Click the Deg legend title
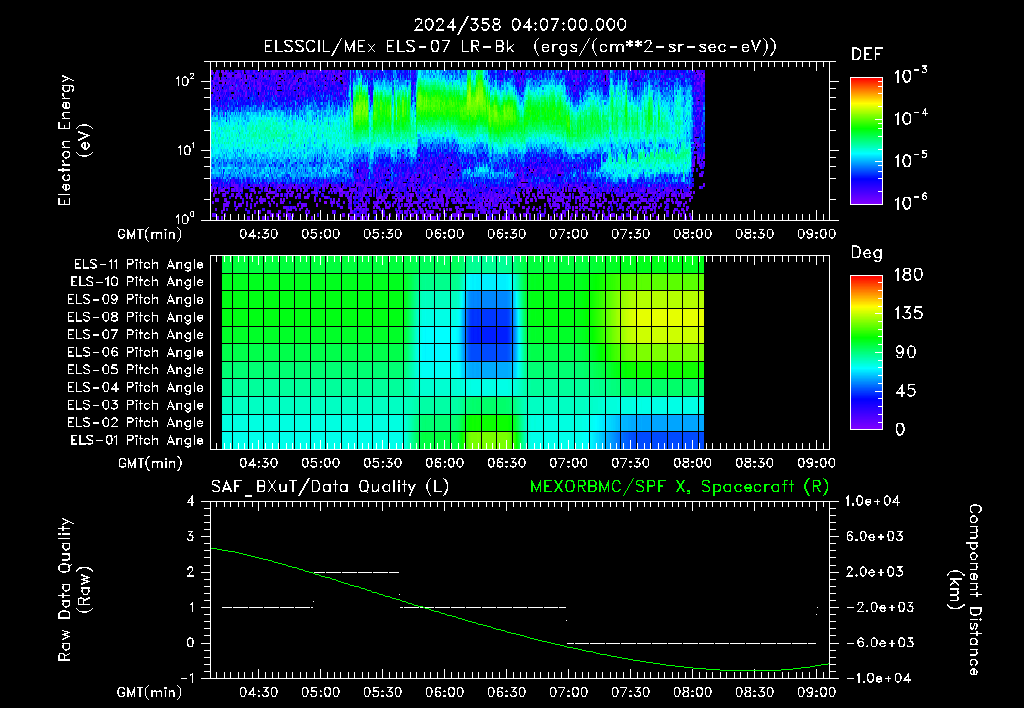This screenshot has width=1024, height=708. pos(867,253)
